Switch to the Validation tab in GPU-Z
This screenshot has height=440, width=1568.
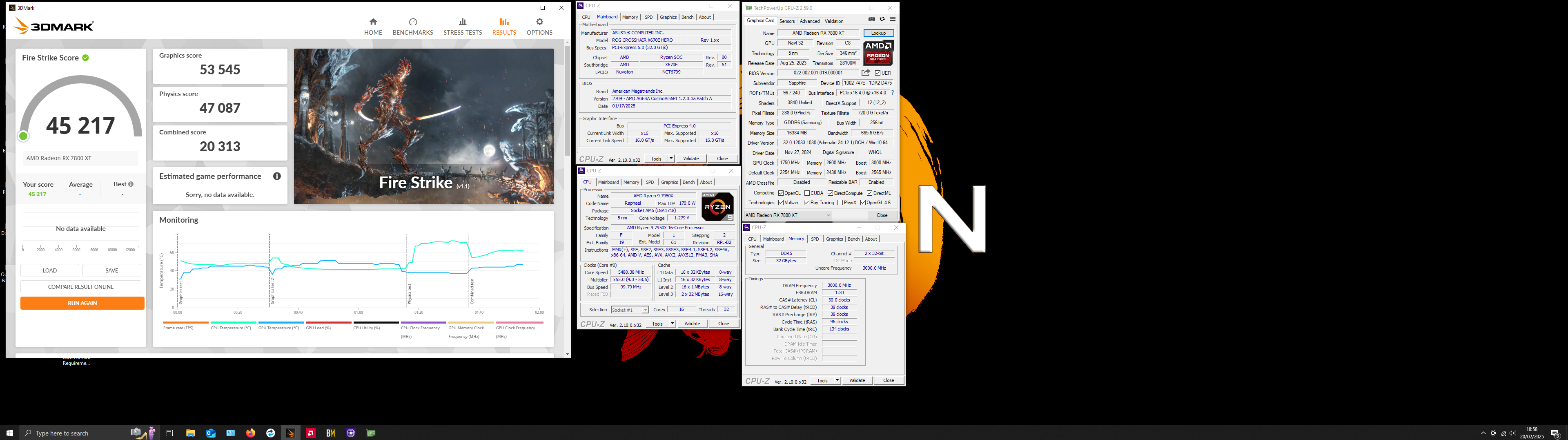coord(834,21)
